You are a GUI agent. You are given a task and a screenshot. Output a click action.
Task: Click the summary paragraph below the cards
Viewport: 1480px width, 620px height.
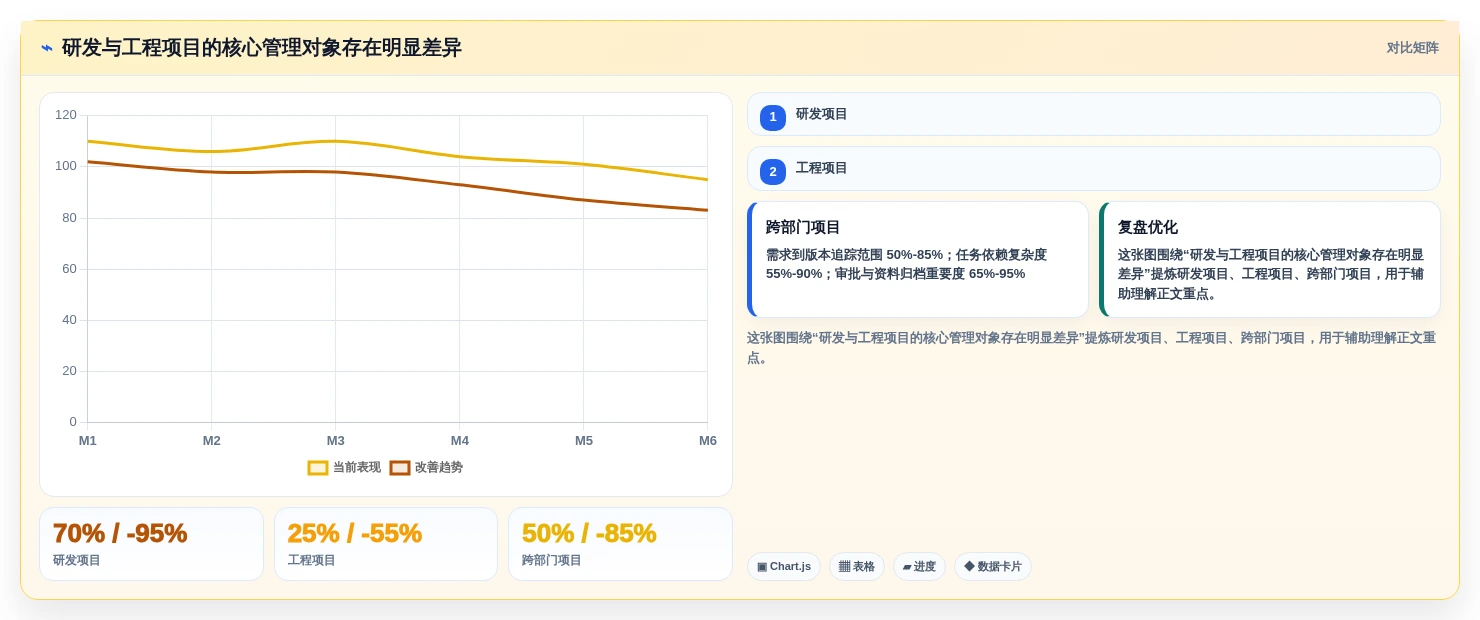coord(1091,348)
